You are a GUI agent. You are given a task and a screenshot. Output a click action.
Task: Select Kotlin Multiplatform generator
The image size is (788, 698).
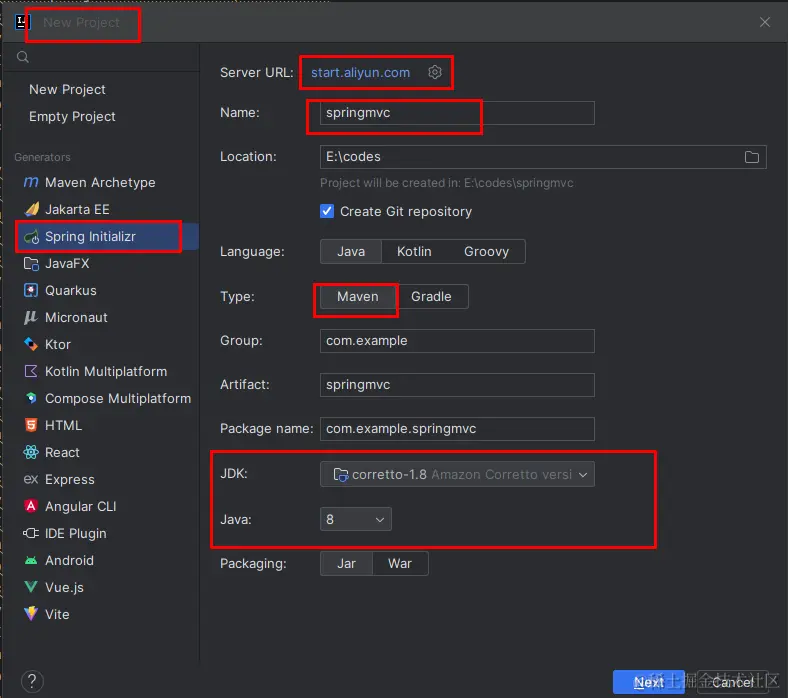click(106, 371)
